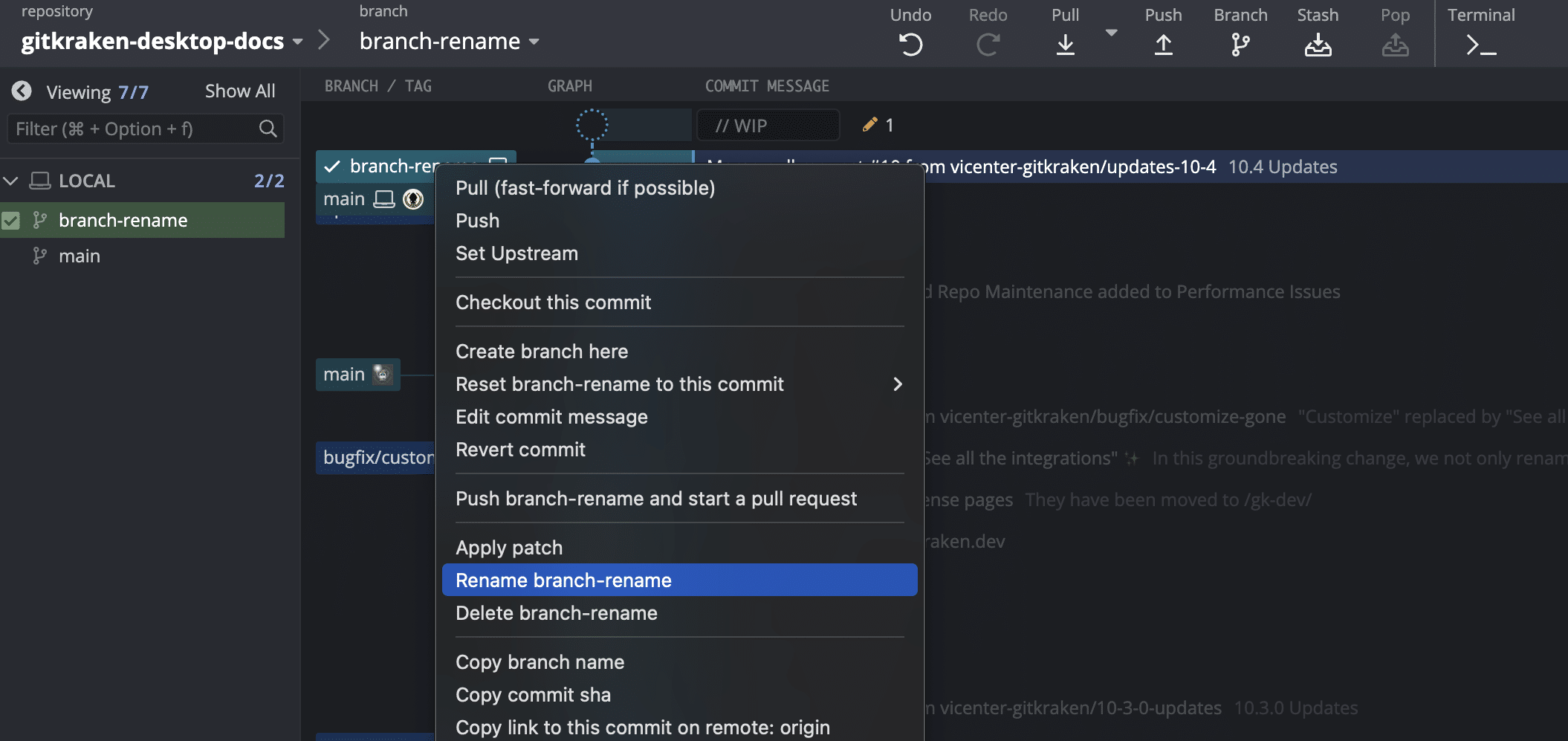Click the pencil icon next to WIP

click(868, 124)
